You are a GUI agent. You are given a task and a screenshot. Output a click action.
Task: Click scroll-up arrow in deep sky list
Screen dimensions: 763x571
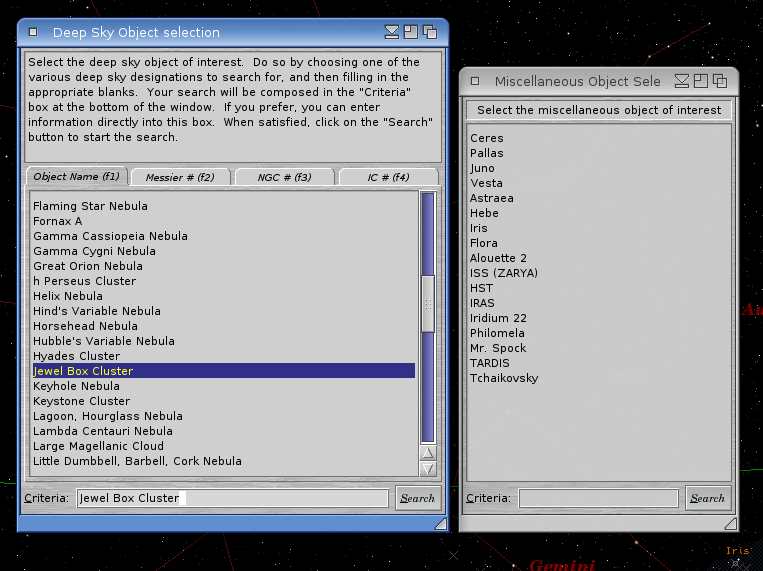tap(428, 453)
